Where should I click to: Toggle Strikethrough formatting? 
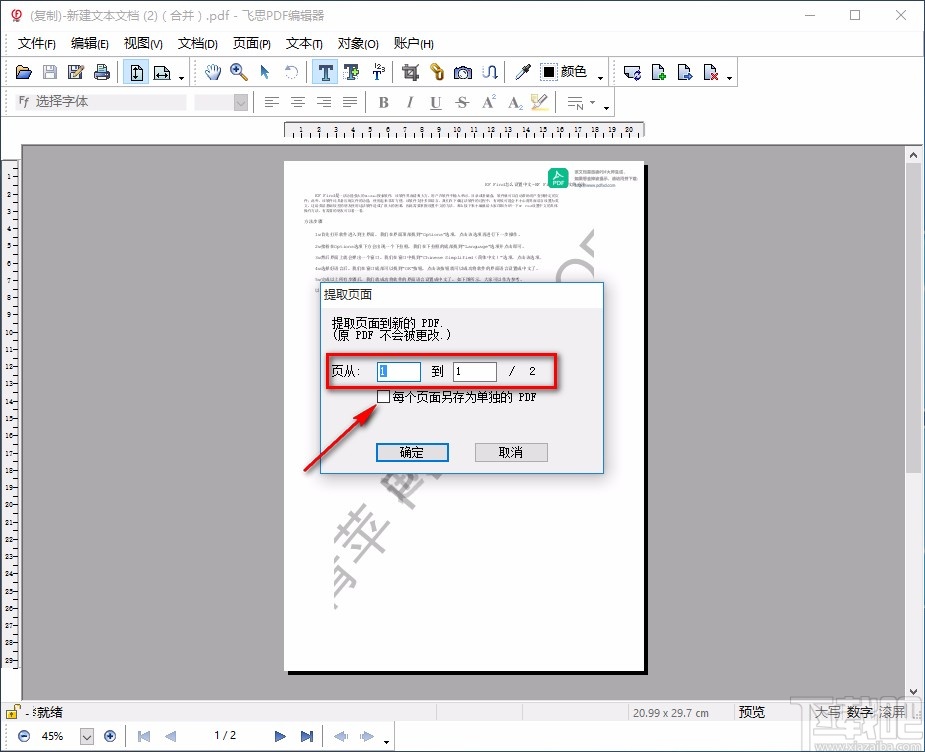[x=462, y=103]
